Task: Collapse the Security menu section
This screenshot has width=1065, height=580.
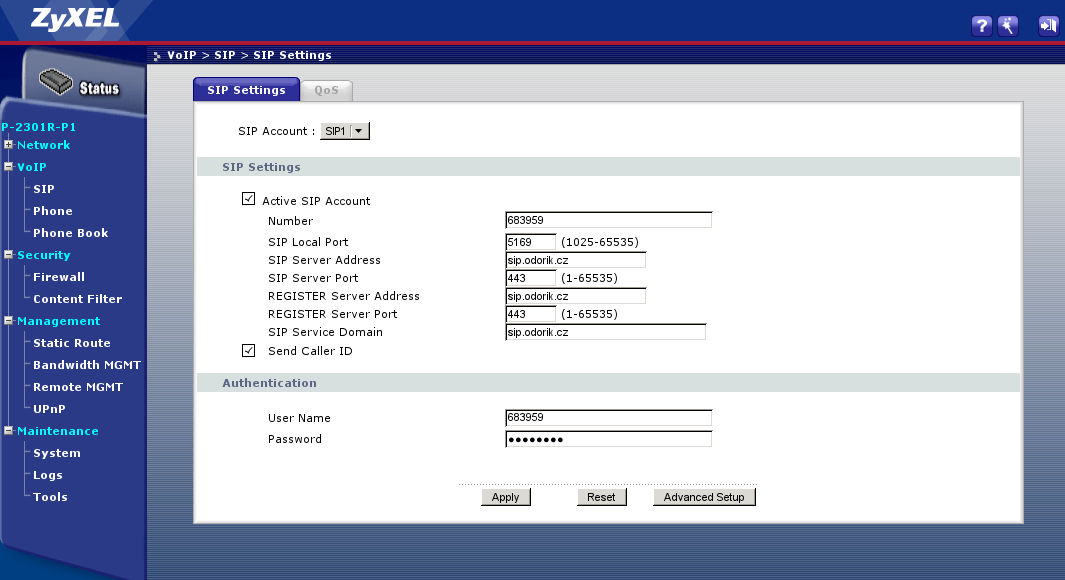Action: [x=8, y=255]
